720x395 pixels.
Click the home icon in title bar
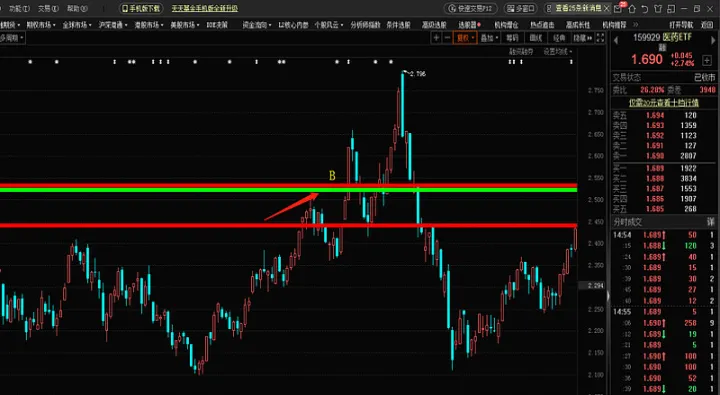click(632, 9)
